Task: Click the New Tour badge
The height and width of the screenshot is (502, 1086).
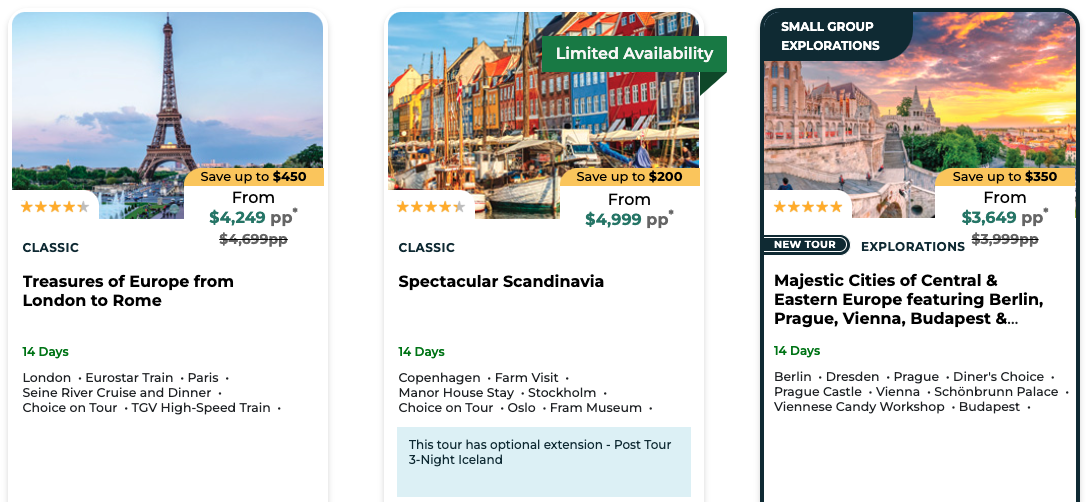Action: click(805, 245)
